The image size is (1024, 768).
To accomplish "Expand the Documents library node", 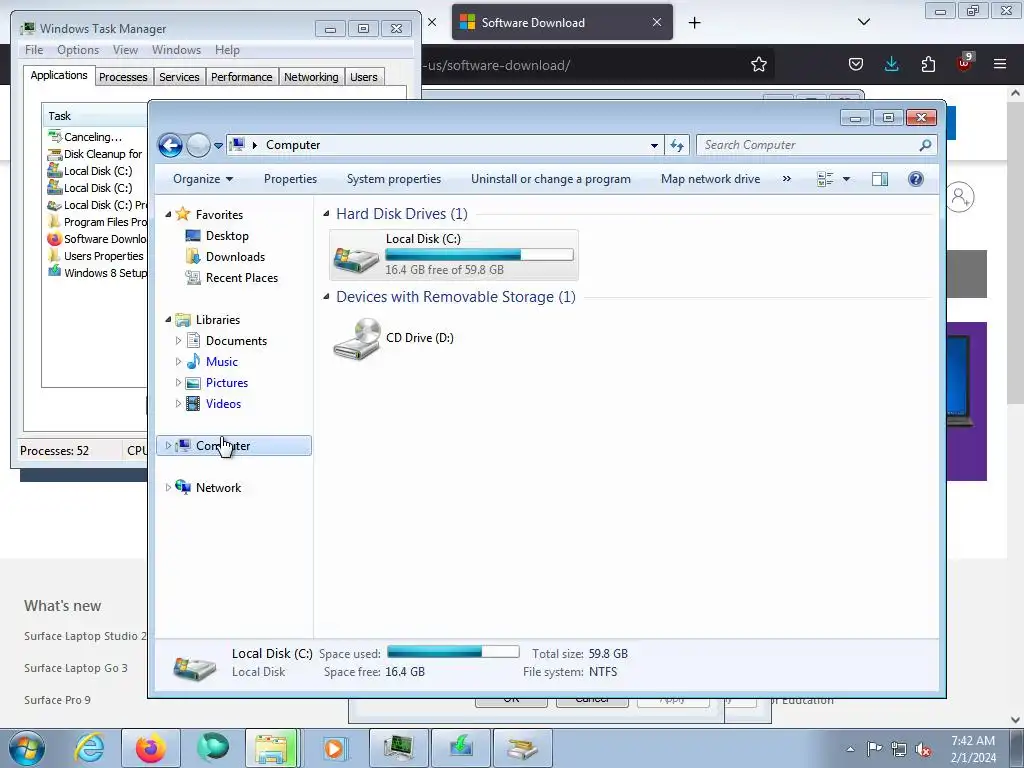I will click(x=178, y=340).
